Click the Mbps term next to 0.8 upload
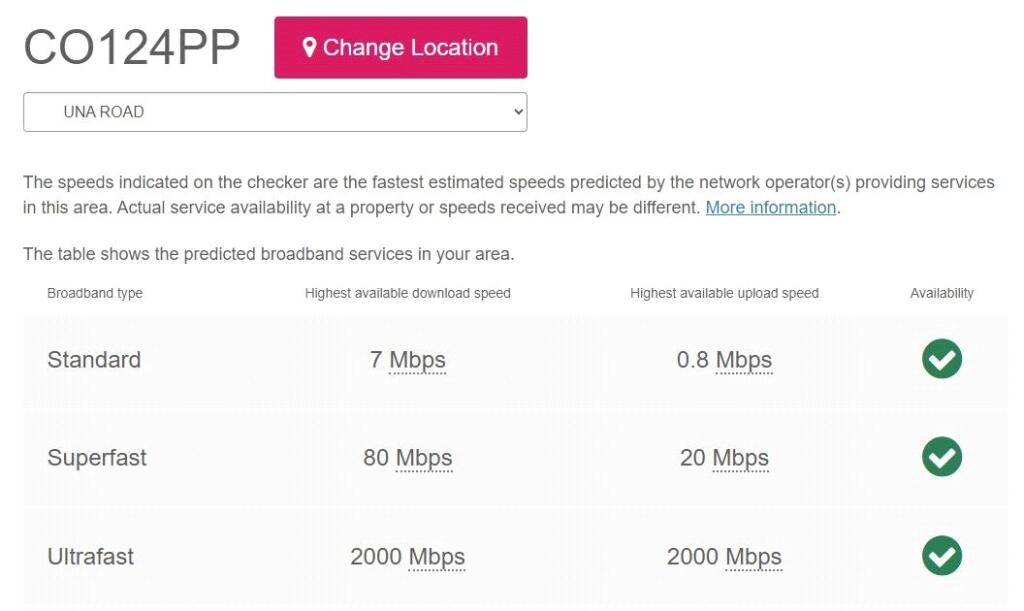 pyautogui.click(x=747, y=359)
